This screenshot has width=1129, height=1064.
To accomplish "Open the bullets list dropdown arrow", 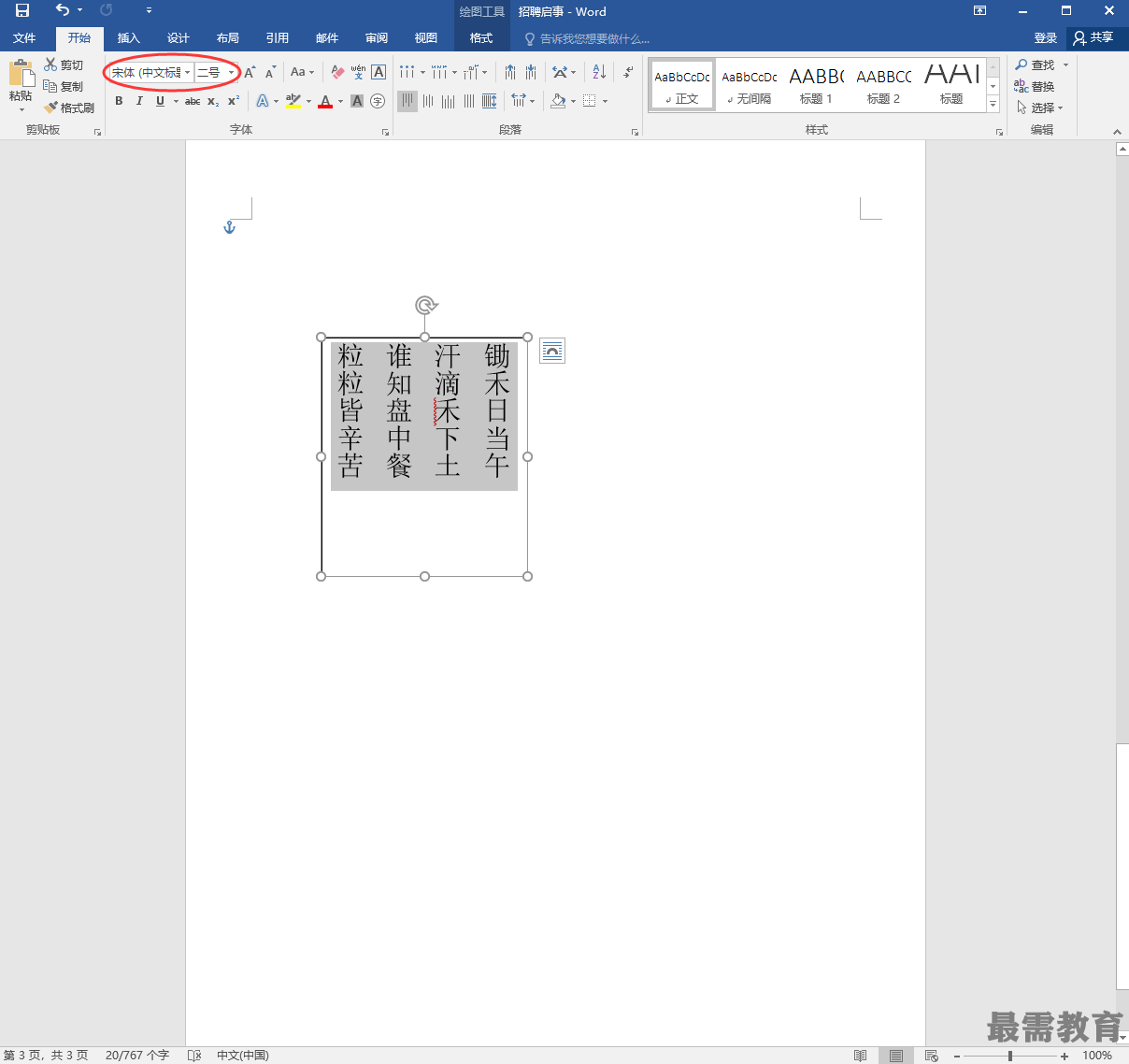I will (x=422, y=72).
